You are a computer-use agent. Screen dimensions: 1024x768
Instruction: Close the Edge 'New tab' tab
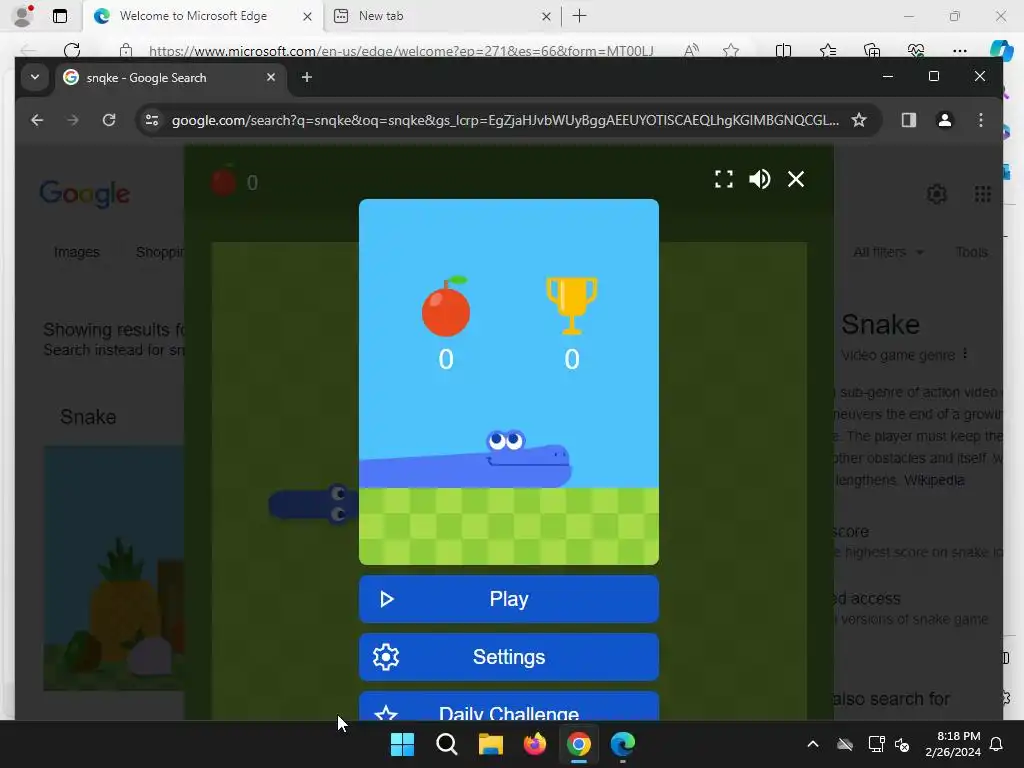pyautogui.click(x=546, y=16)
